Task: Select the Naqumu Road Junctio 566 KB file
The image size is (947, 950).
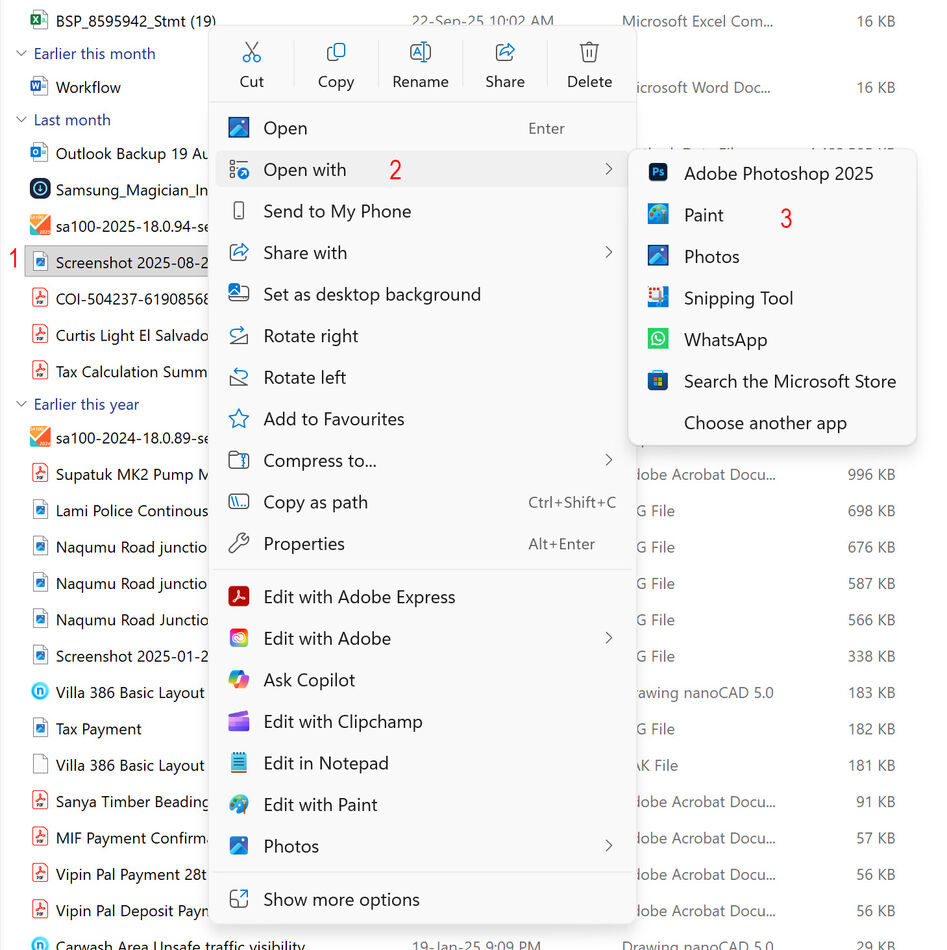Action: 119,620
